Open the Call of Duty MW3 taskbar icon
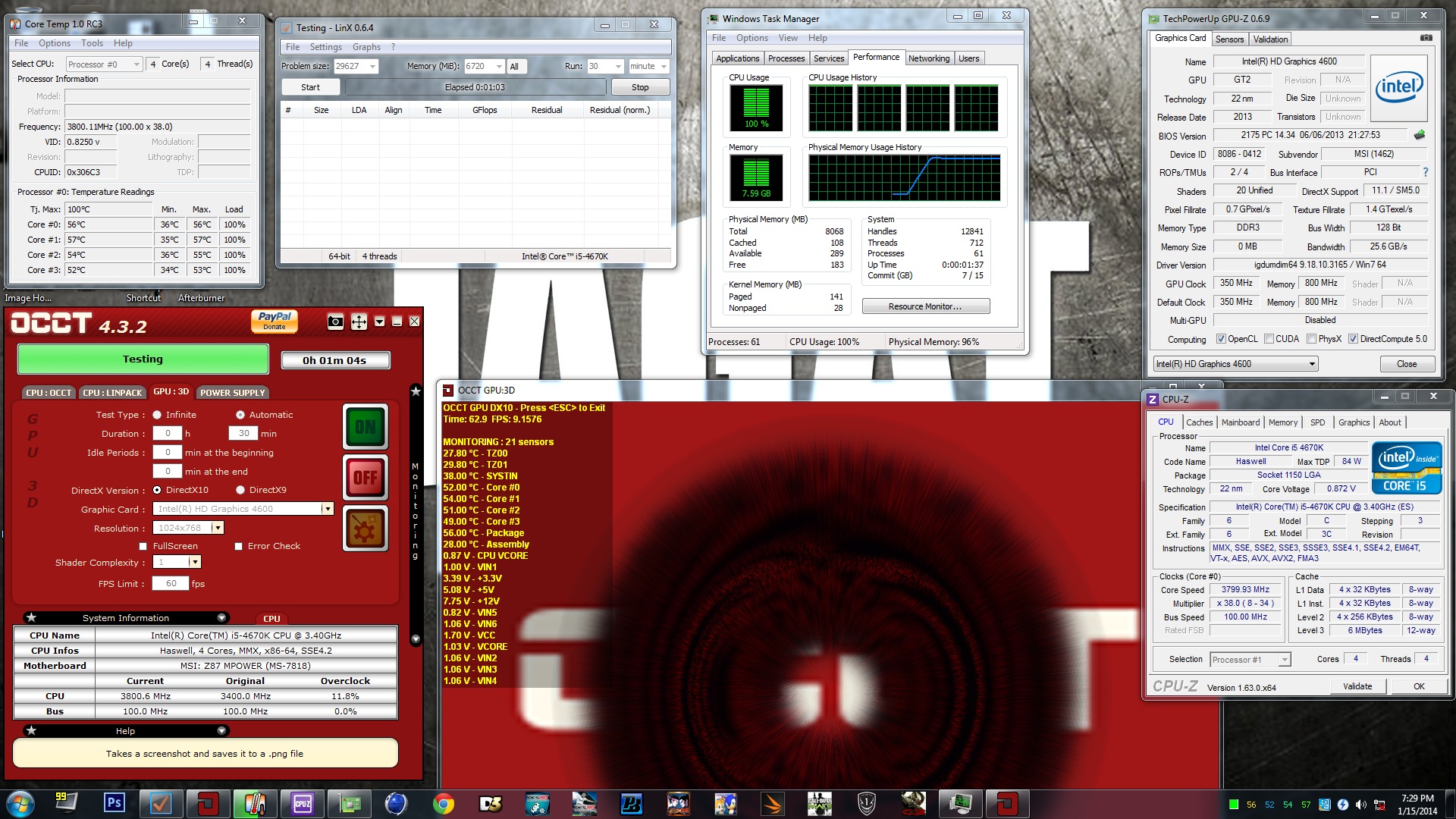 pyautogui.click(x=820, y=803)
